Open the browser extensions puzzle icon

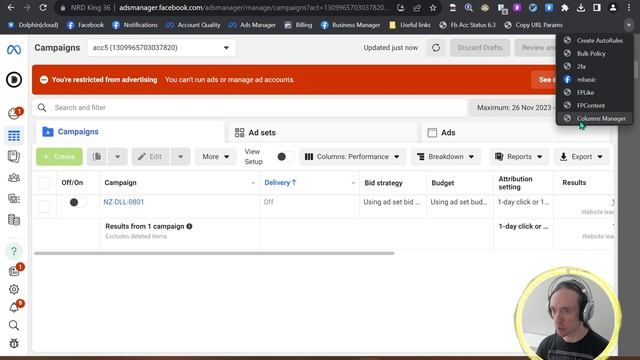click(x=565, y=8)
